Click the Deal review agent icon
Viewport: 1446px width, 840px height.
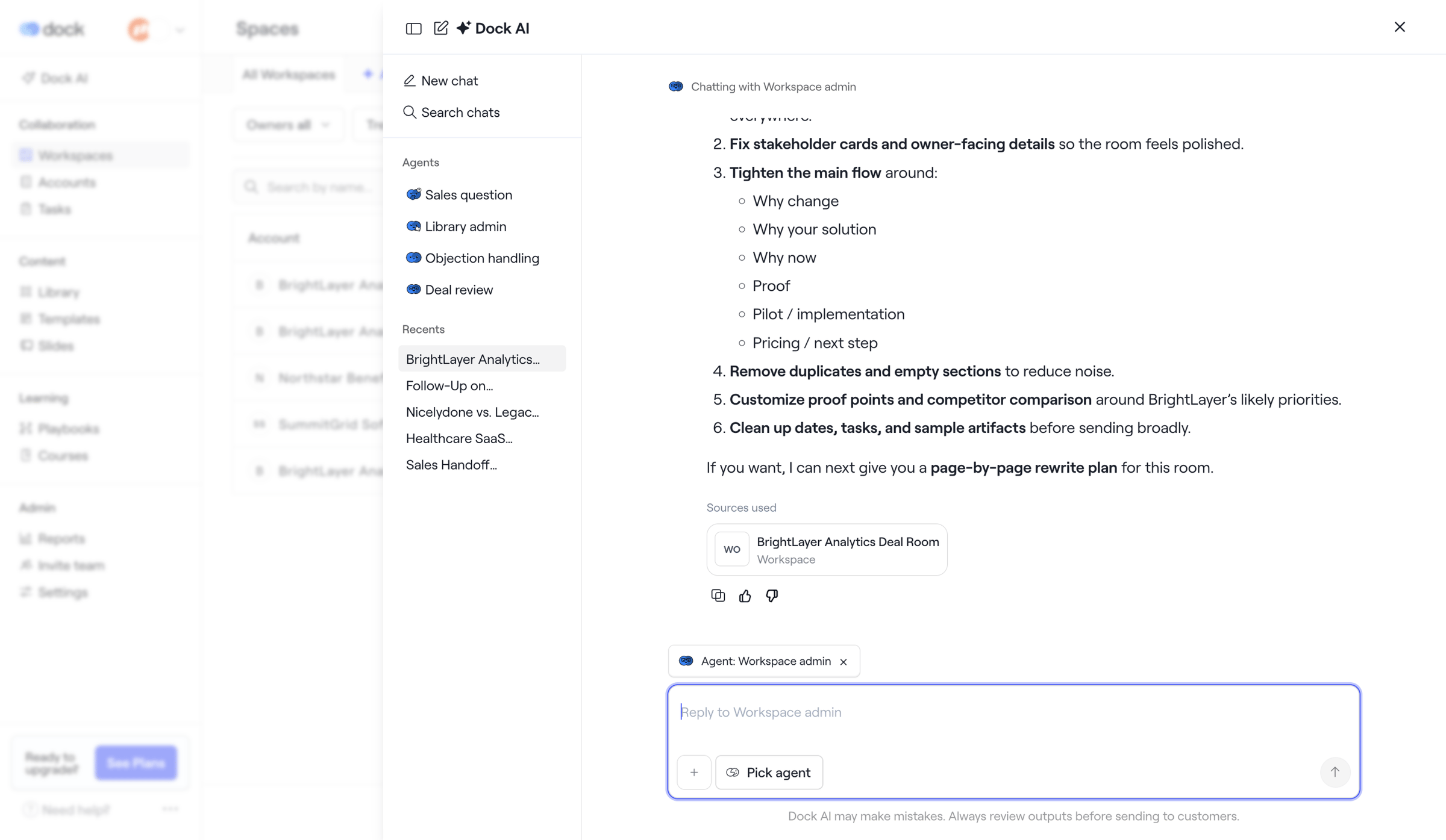(413, 290)
